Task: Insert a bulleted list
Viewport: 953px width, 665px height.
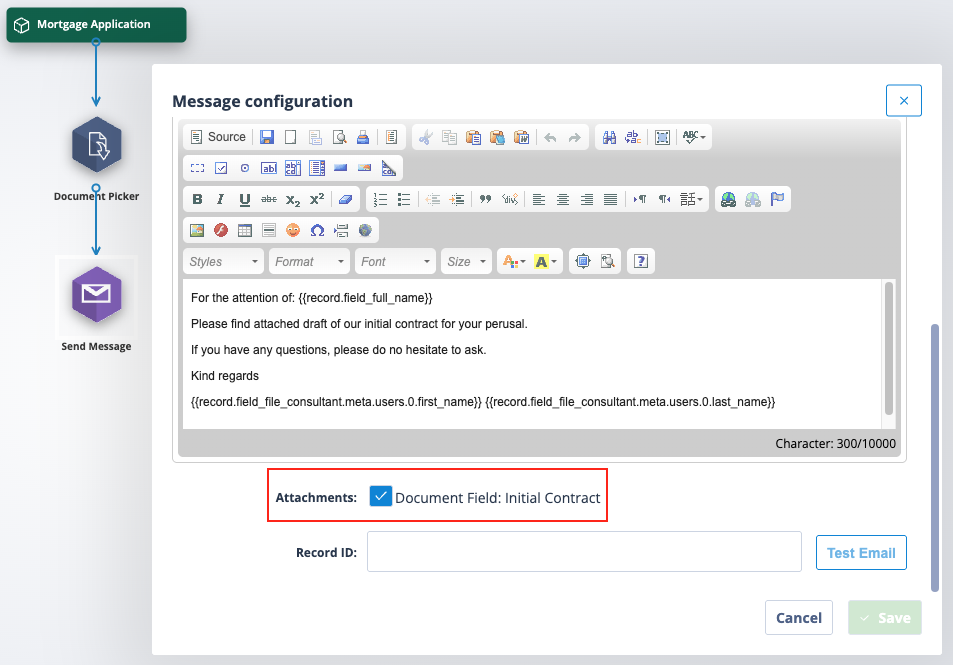Action: tap(404, 199)
